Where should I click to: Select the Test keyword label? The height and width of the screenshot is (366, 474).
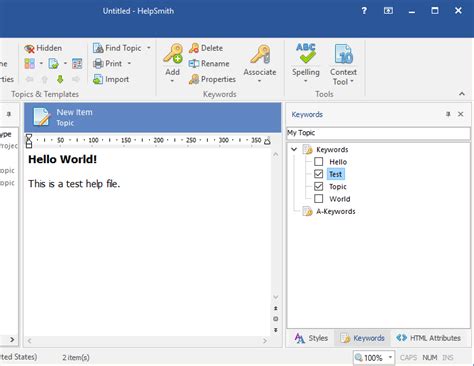pos(335,174)
